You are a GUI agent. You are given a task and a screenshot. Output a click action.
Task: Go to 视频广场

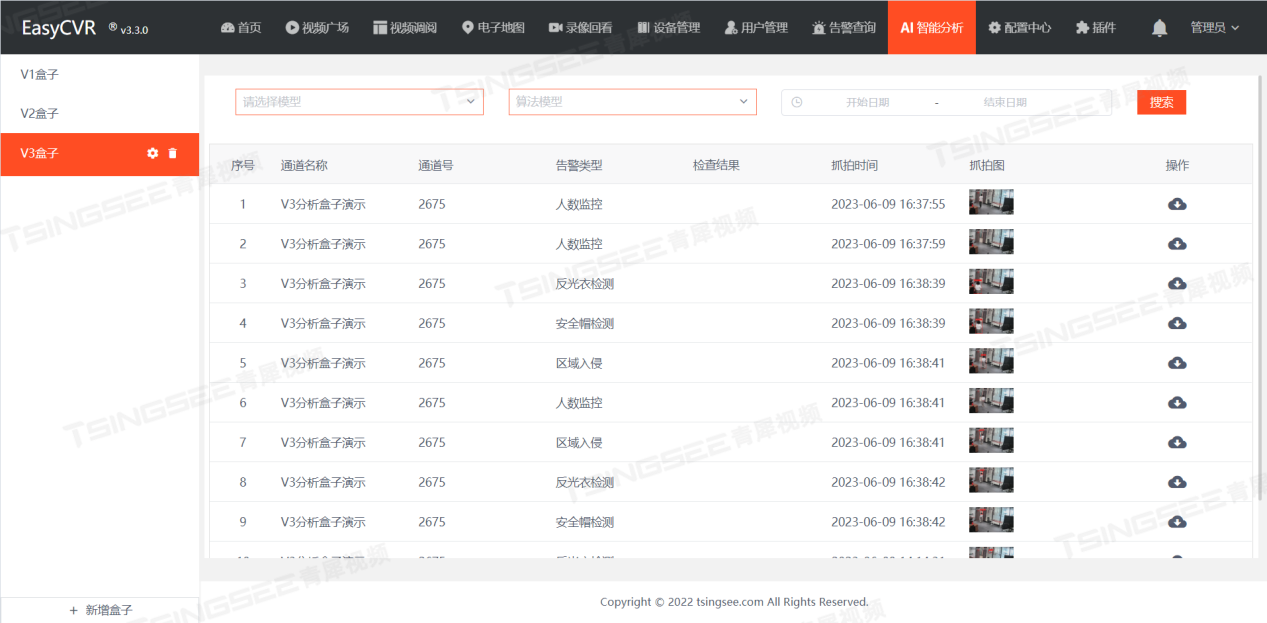pos(317,28)
